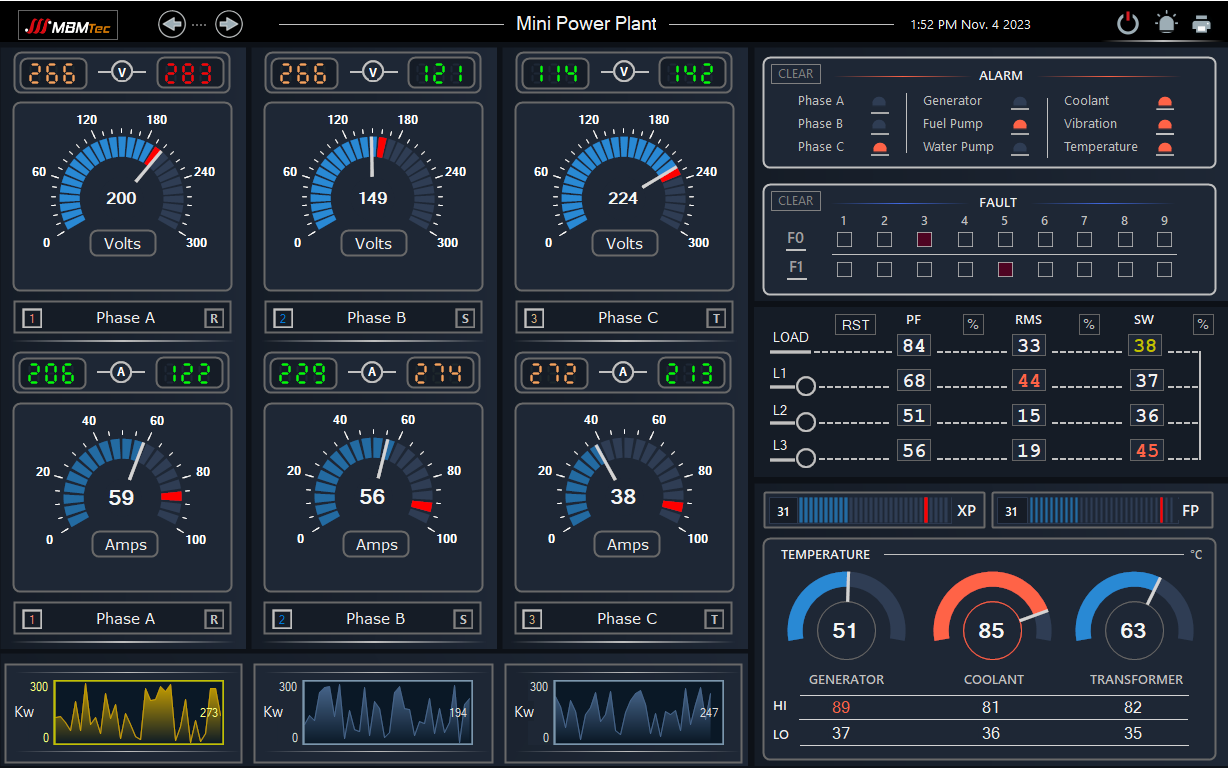Click the printer icon
The image size is (1228, 768).
pos(1201,24)
